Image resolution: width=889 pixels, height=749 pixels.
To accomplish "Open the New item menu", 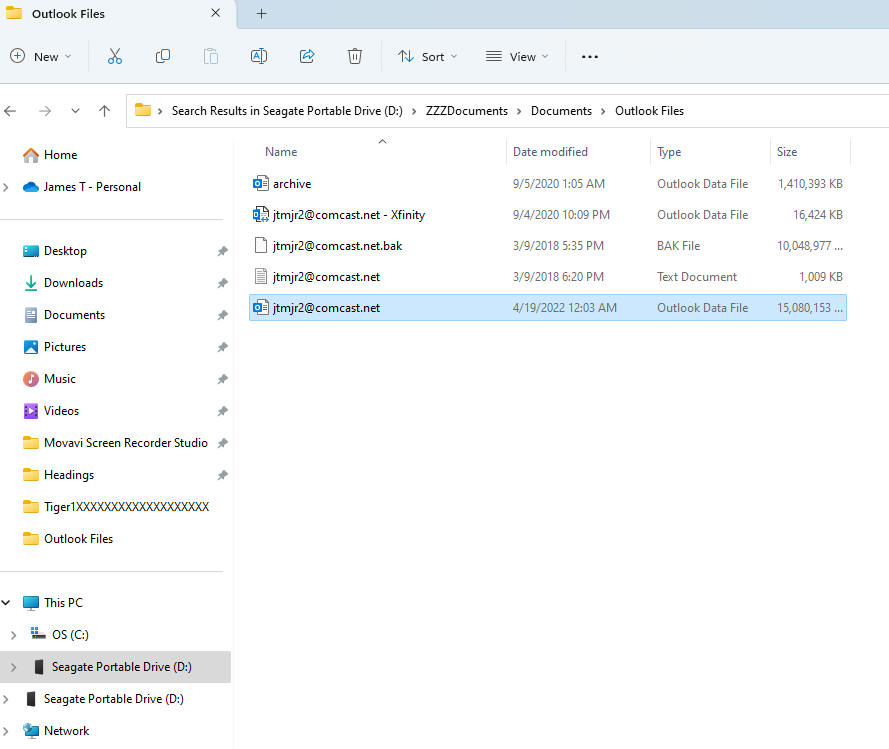I will tap(41, 57).
